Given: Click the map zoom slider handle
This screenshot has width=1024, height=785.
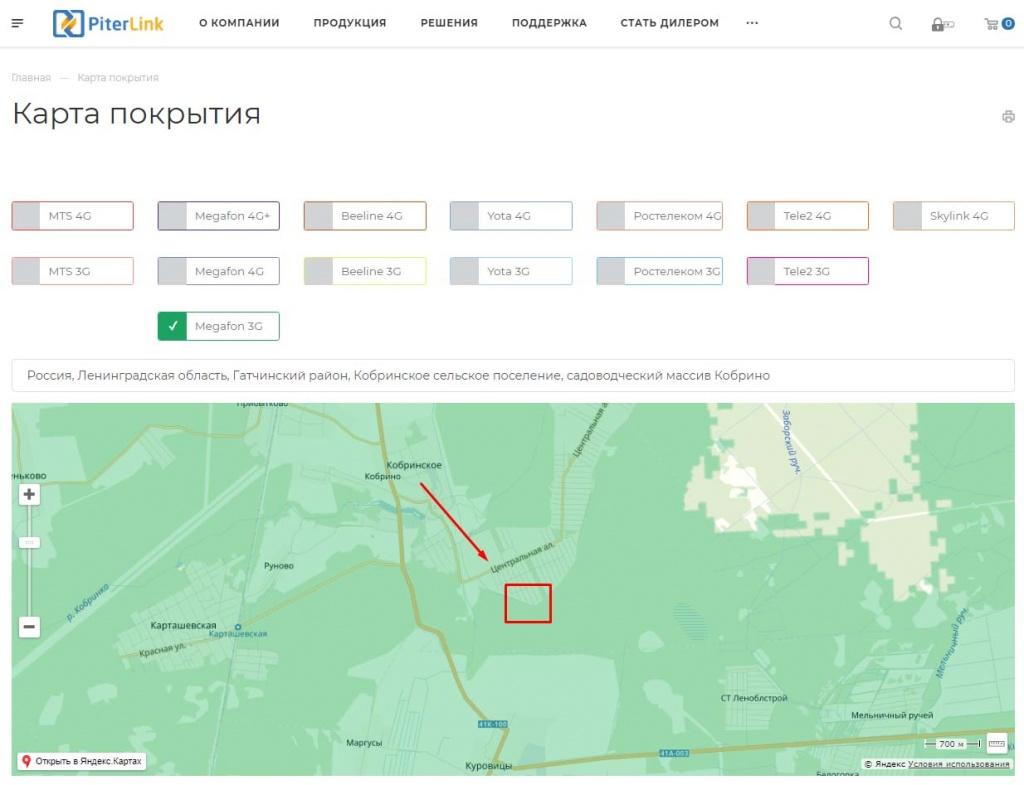Looking at the screenshot, I should (29, 543).
